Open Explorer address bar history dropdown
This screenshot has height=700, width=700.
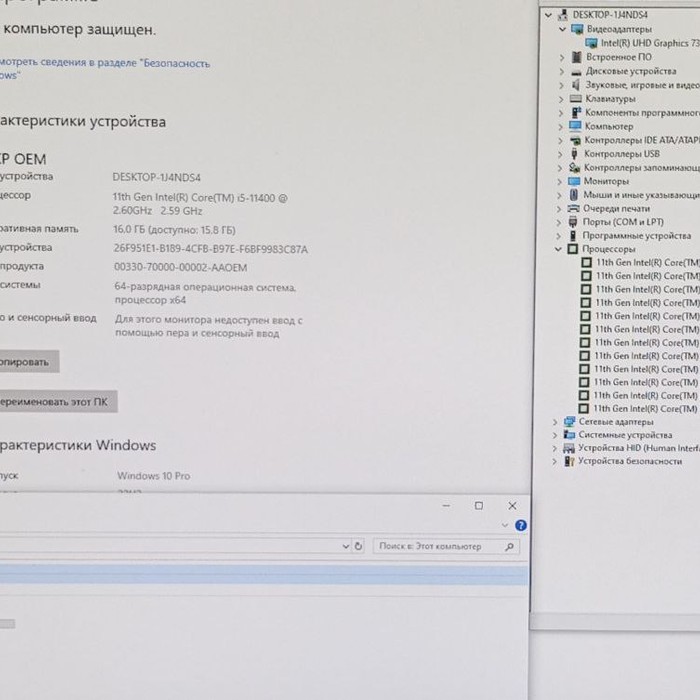(346, 546)
